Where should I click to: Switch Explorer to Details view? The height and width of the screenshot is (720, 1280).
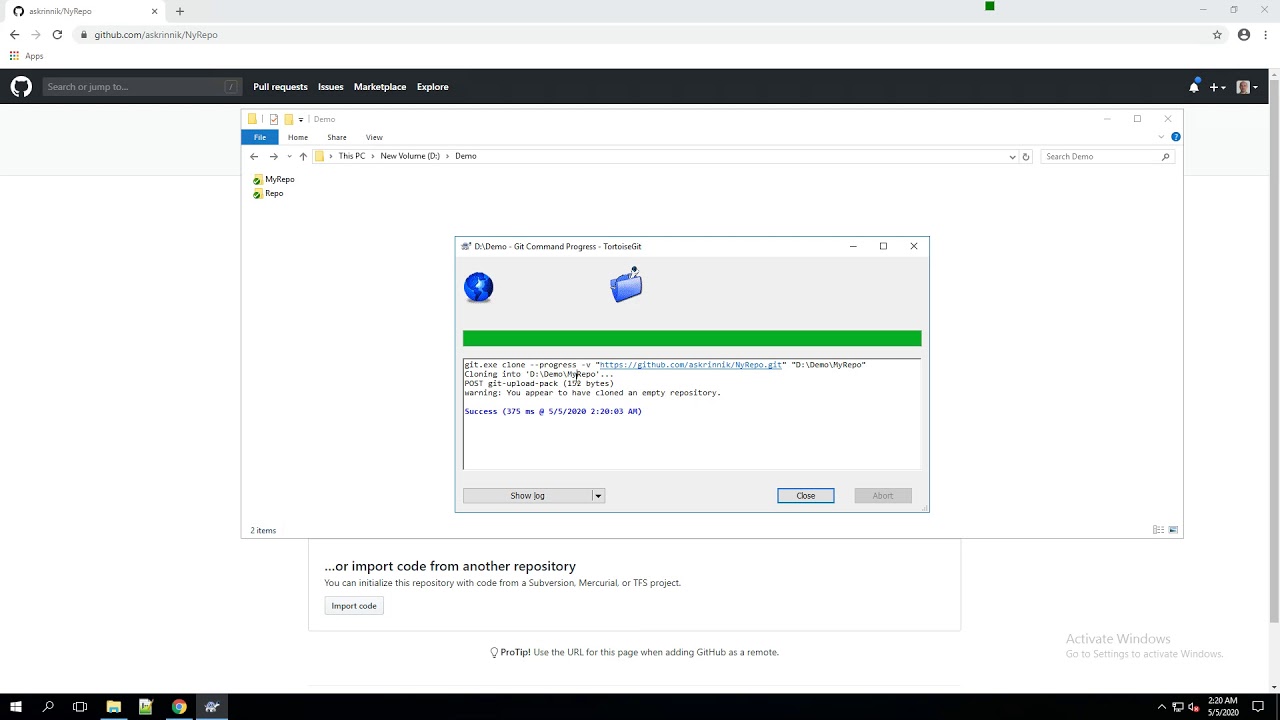(x=1158, y=530)
